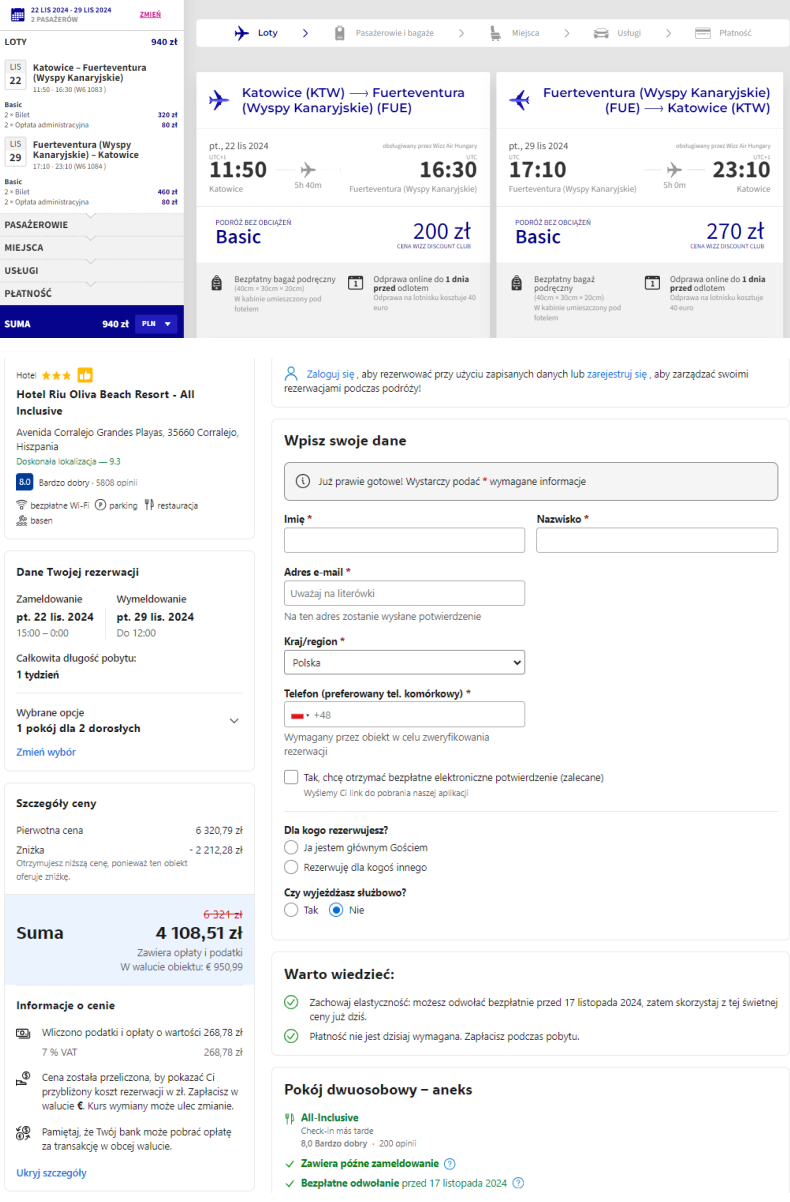This screenshot has width=790, height=1202.
Task: Tick the free electronic confirmation checkbox
Action: click(291, 777)
